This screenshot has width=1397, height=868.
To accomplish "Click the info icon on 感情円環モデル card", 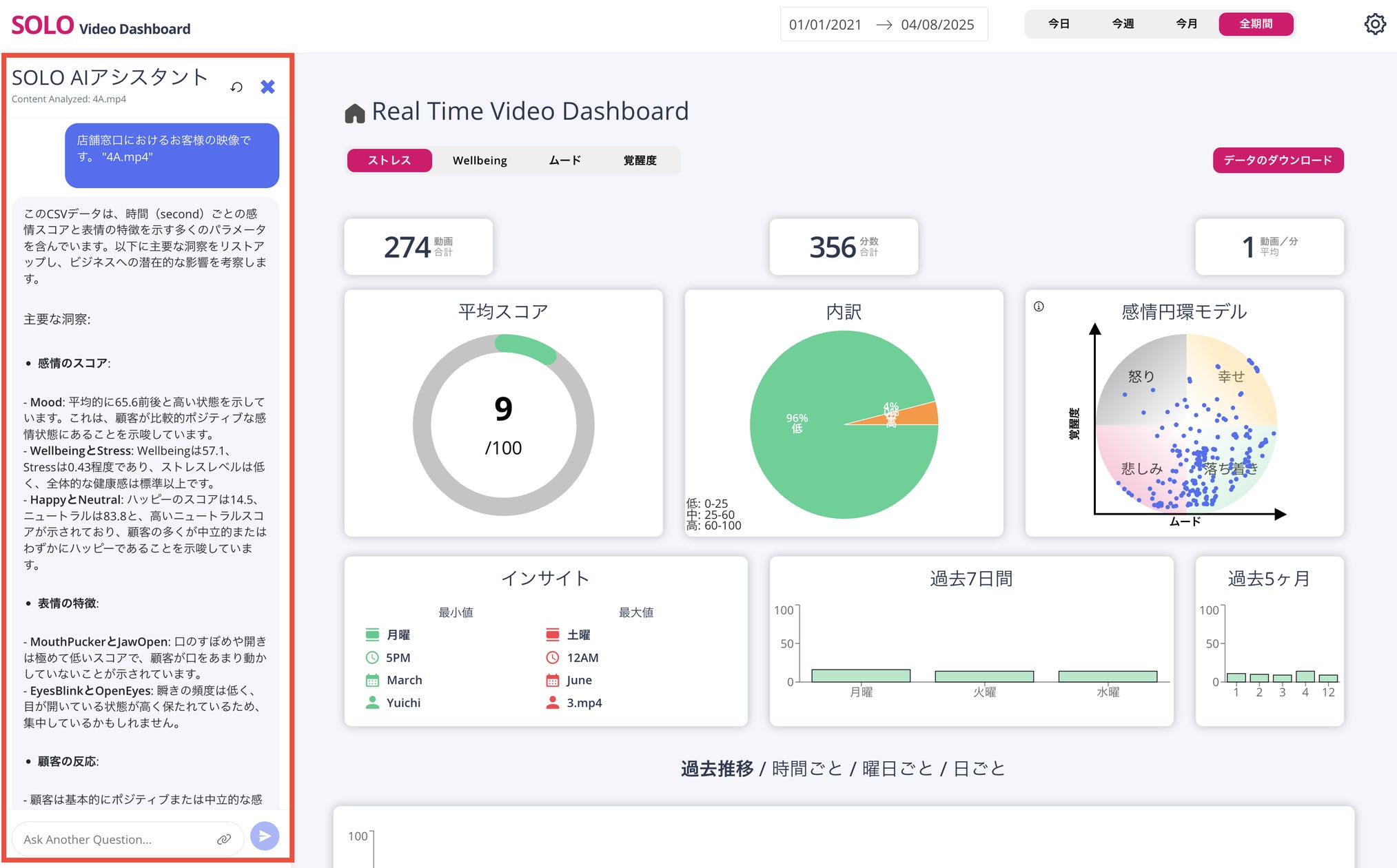I will coord(1039,307).
